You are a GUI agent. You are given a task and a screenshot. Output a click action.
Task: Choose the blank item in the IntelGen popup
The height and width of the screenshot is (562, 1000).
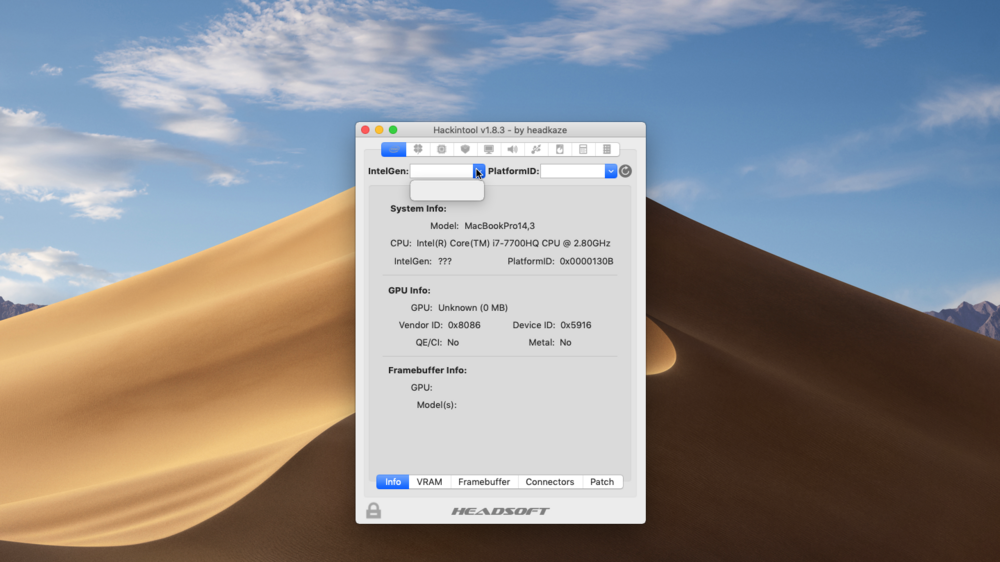(x=446, y=190)
